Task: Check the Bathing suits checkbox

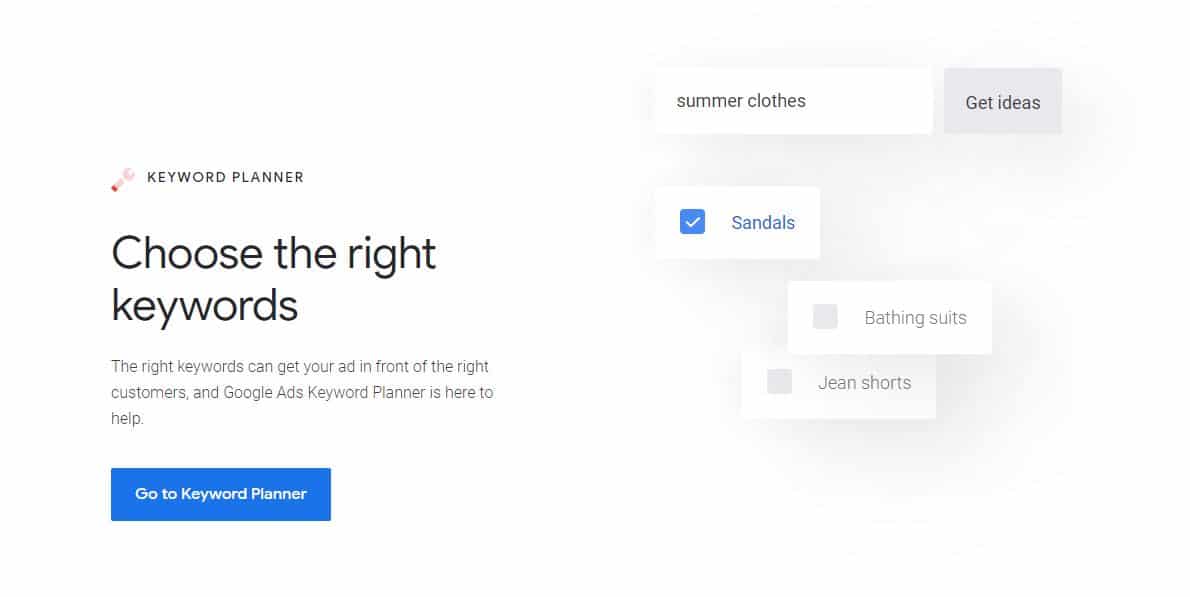Action: point(825,317)
